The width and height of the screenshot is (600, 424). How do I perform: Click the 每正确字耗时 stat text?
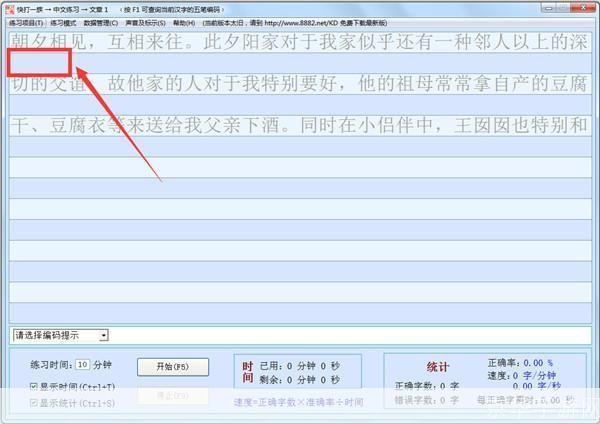pyautogui.click(x=525, y=400)
